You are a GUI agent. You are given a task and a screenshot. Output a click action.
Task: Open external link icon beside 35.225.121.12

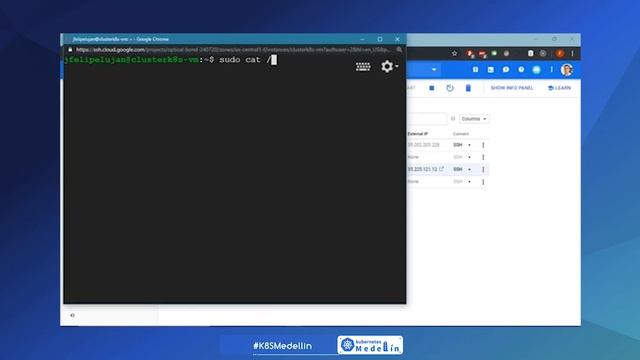click(441, 169)
